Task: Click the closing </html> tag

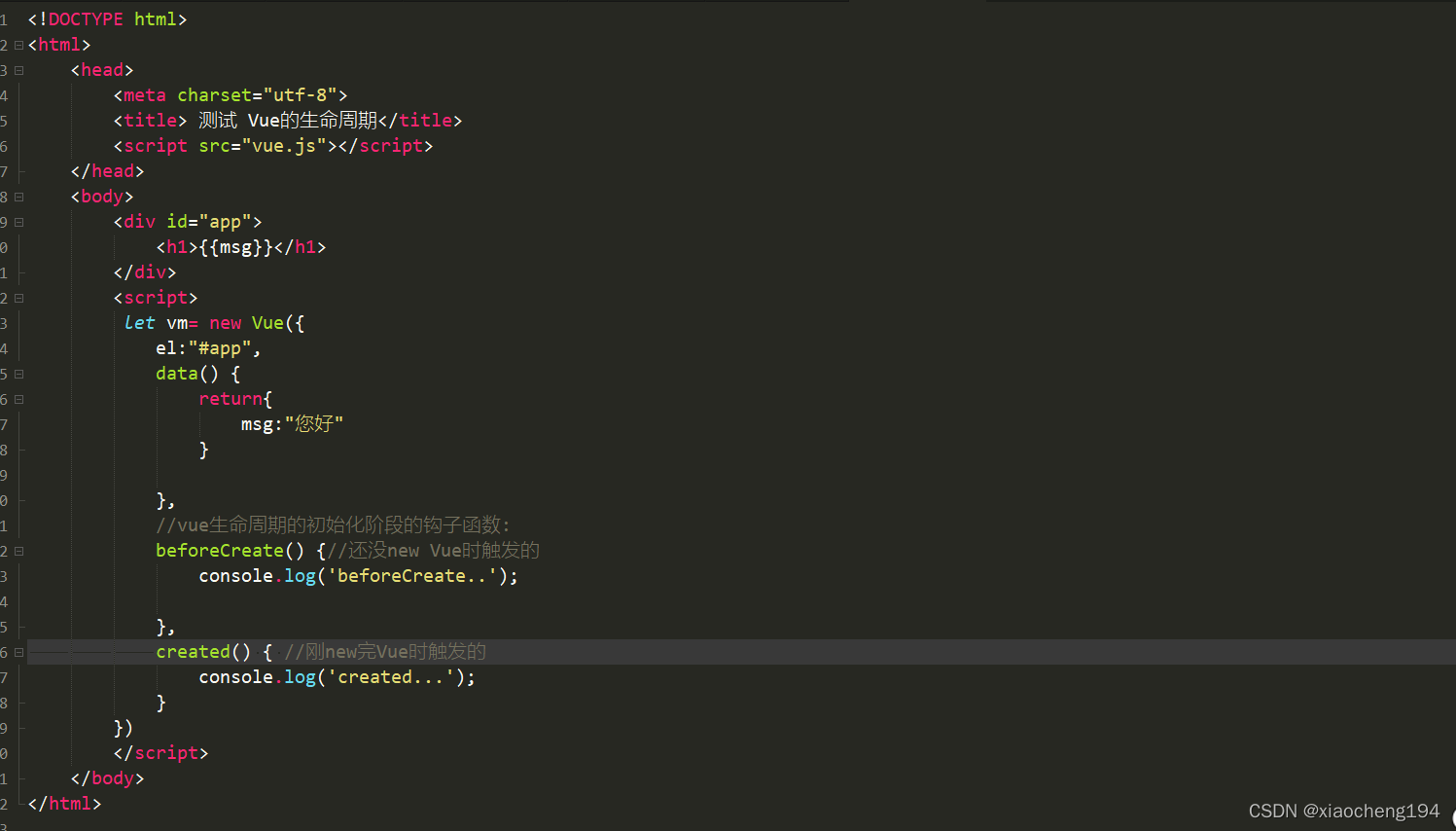Action: (x=64, y=804)
